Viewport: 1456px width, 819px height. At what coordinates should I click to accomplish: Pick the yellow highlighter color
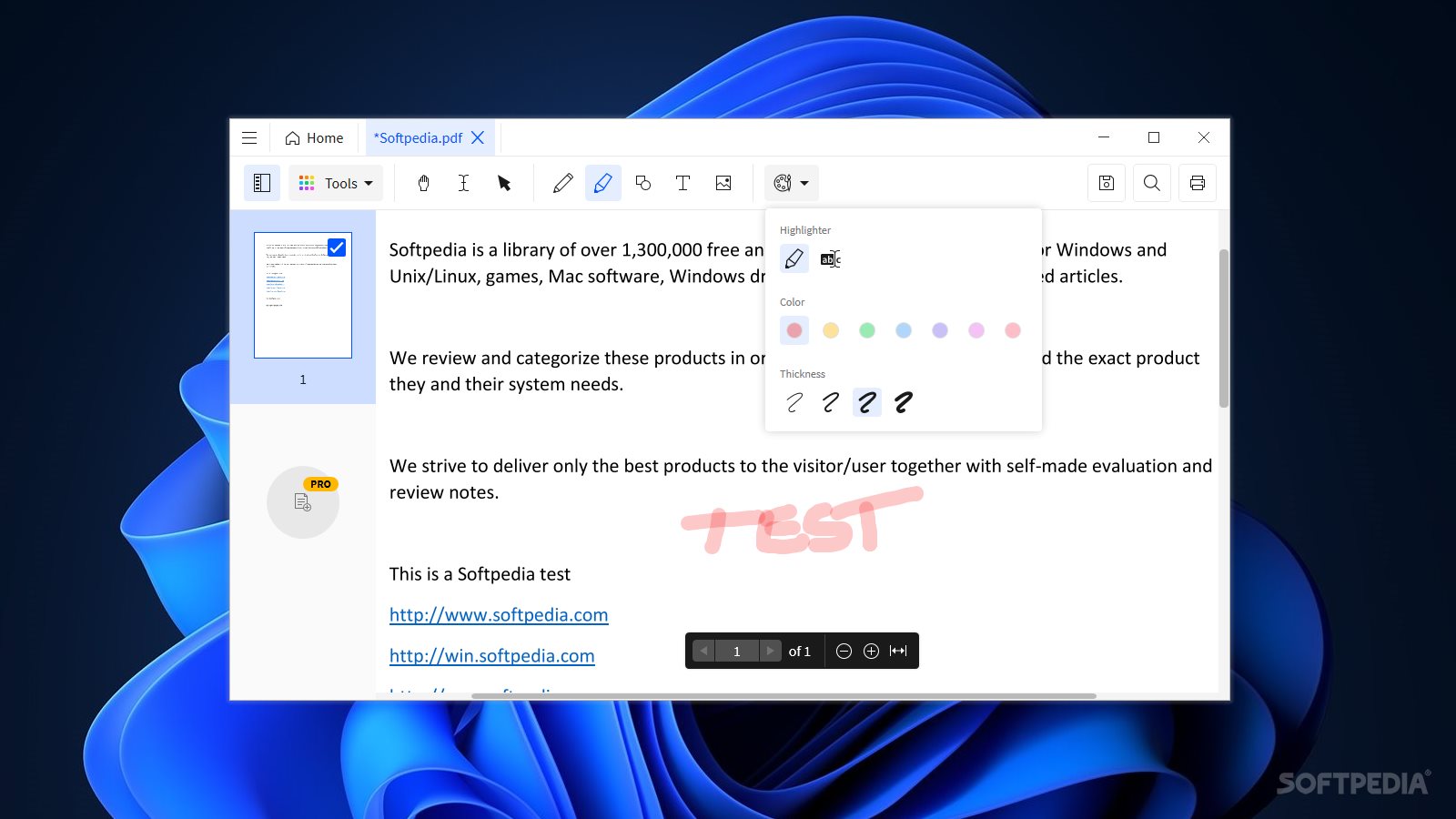831,330
